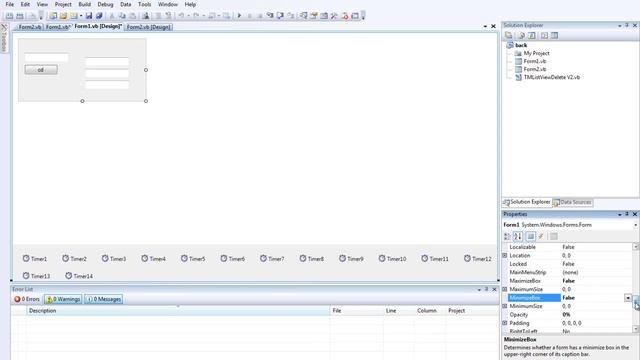Click the Cut scissors icon in toolbar
Screen dimensions: 640x360
click(112, 16)
